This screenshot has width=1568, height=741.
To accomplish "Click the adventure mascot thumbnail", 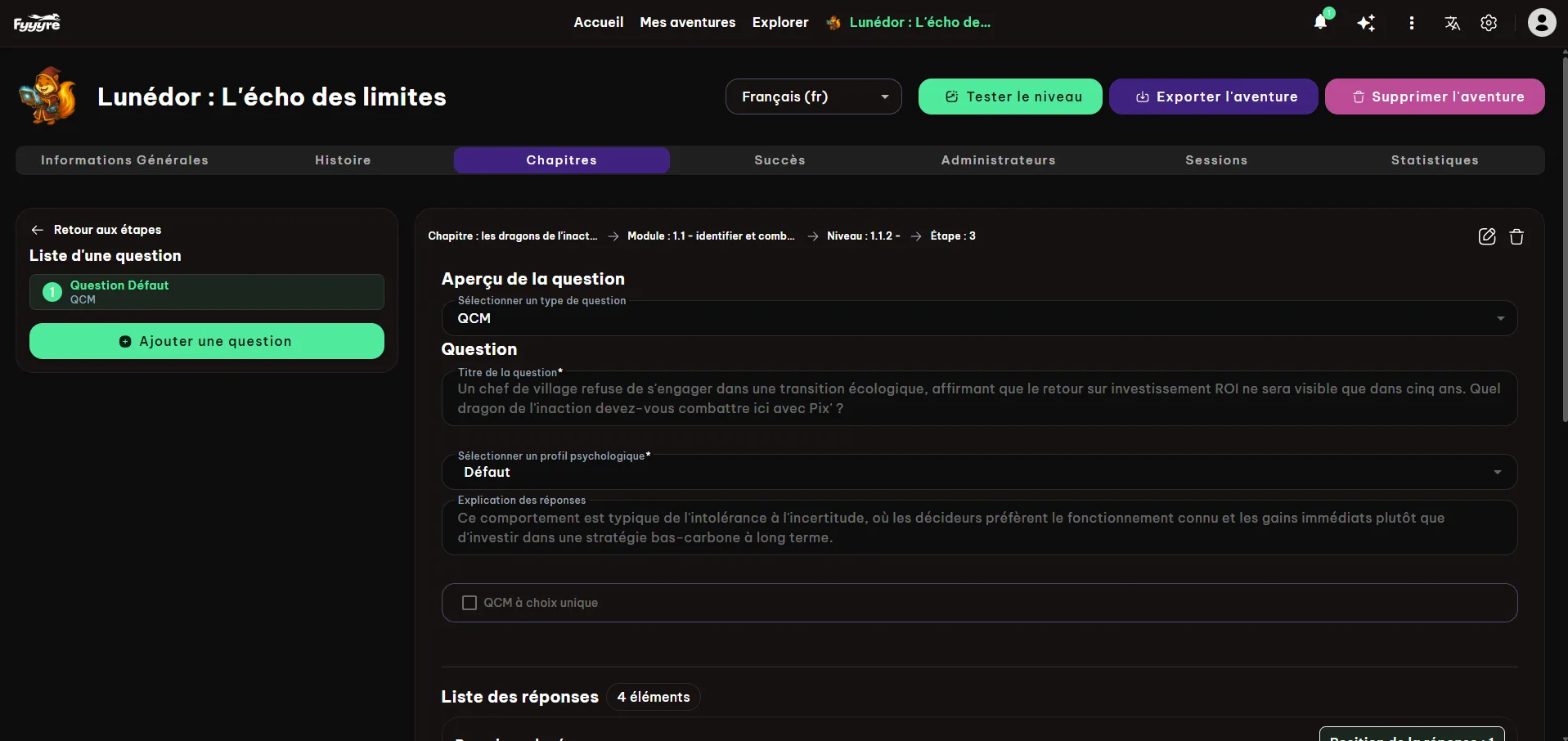I will (x=49, y=97).
